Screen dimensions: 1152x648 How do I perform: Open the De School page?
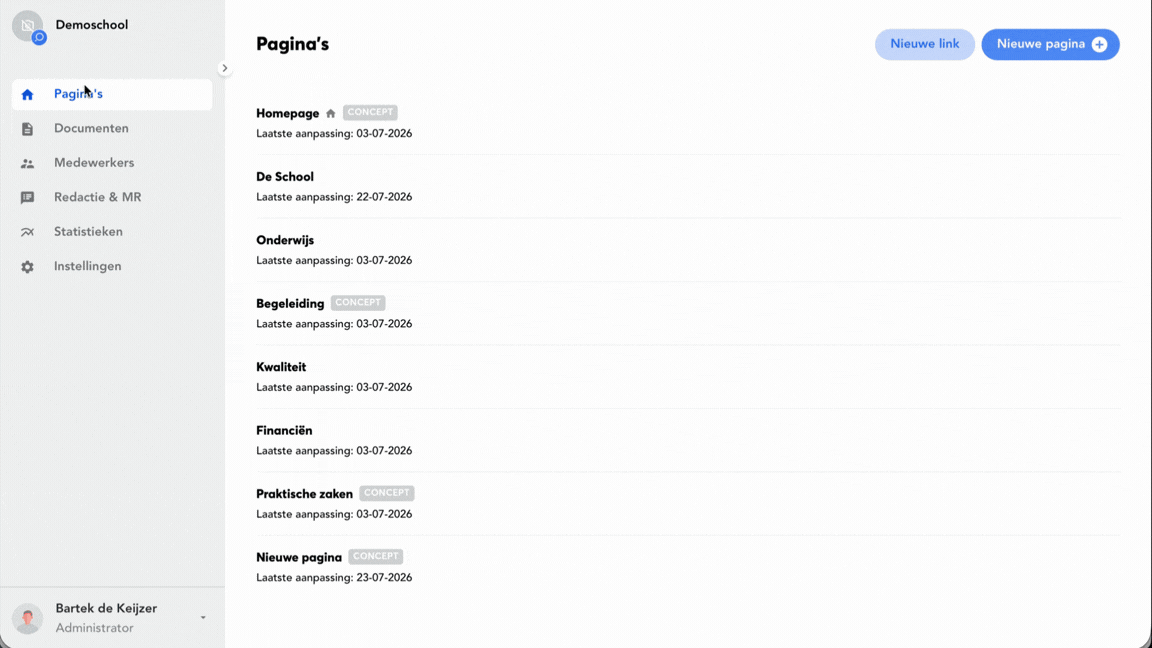click(284, 177)
